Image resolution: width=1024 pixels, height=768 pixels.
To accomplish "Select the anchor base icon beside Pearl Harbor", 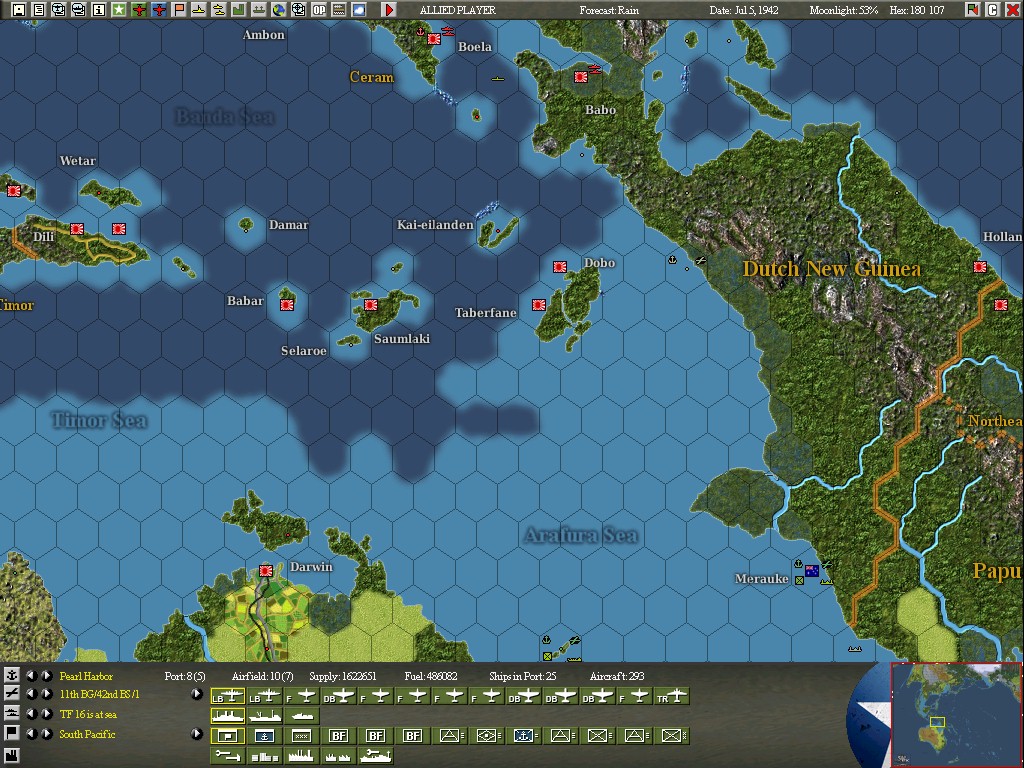I will pos(12,676).
